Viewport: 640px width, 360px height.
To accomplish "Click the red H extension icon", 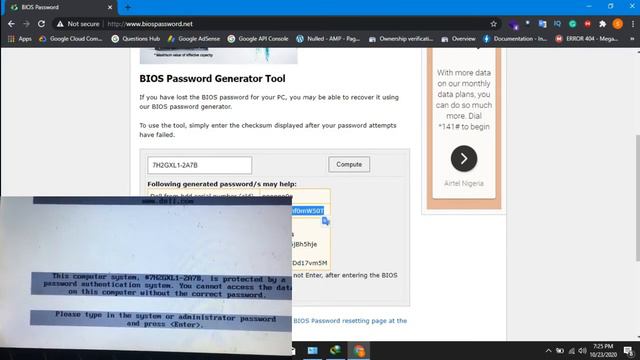I will pos(587,24).
